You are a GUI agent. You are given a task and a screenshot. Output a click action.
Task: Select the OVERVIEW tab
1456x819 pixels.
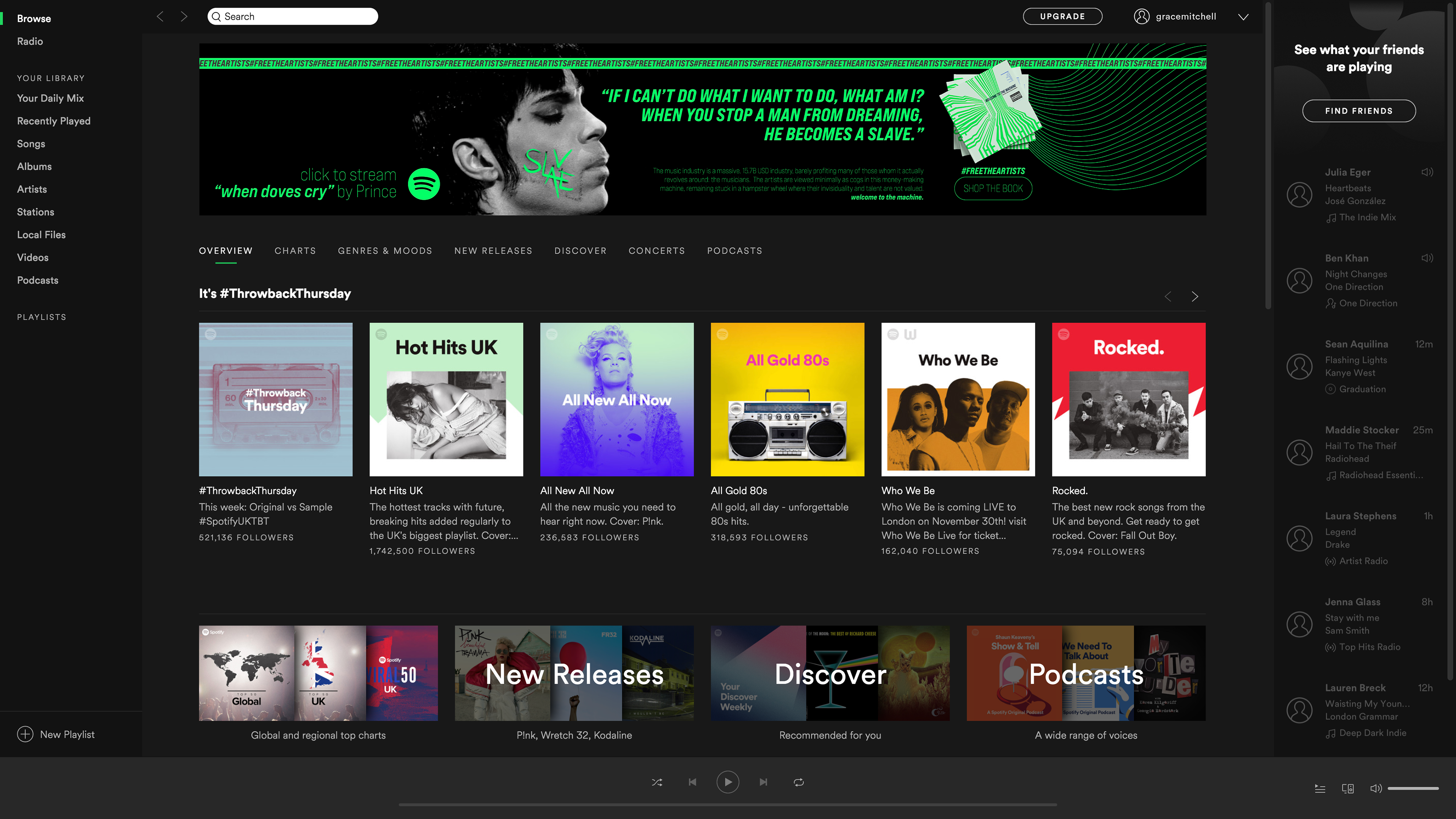tap(226, 250)
